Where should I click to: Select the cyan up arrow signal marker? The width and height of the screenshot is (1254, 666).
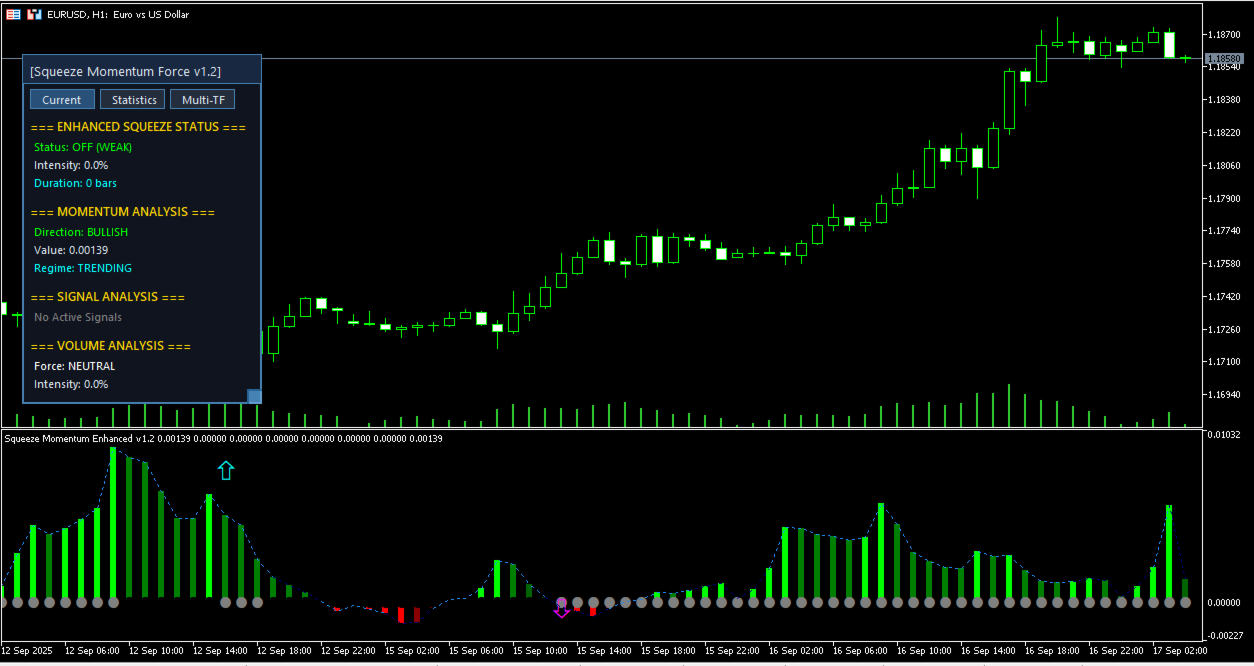tap(226, 470)
